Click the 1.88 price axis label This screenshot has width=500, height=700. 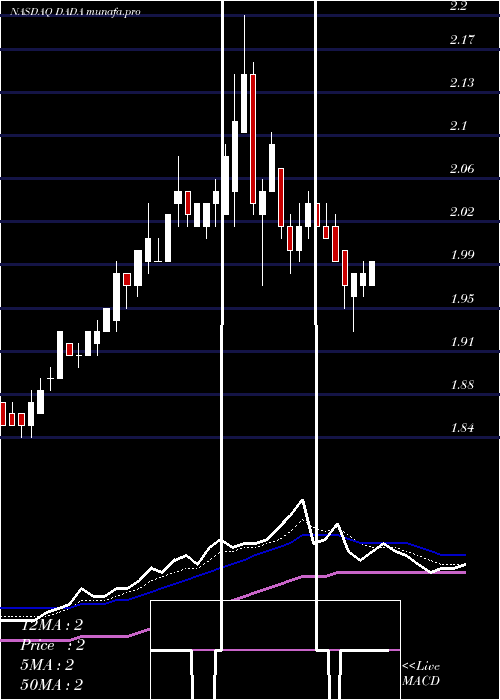(462, 384)
